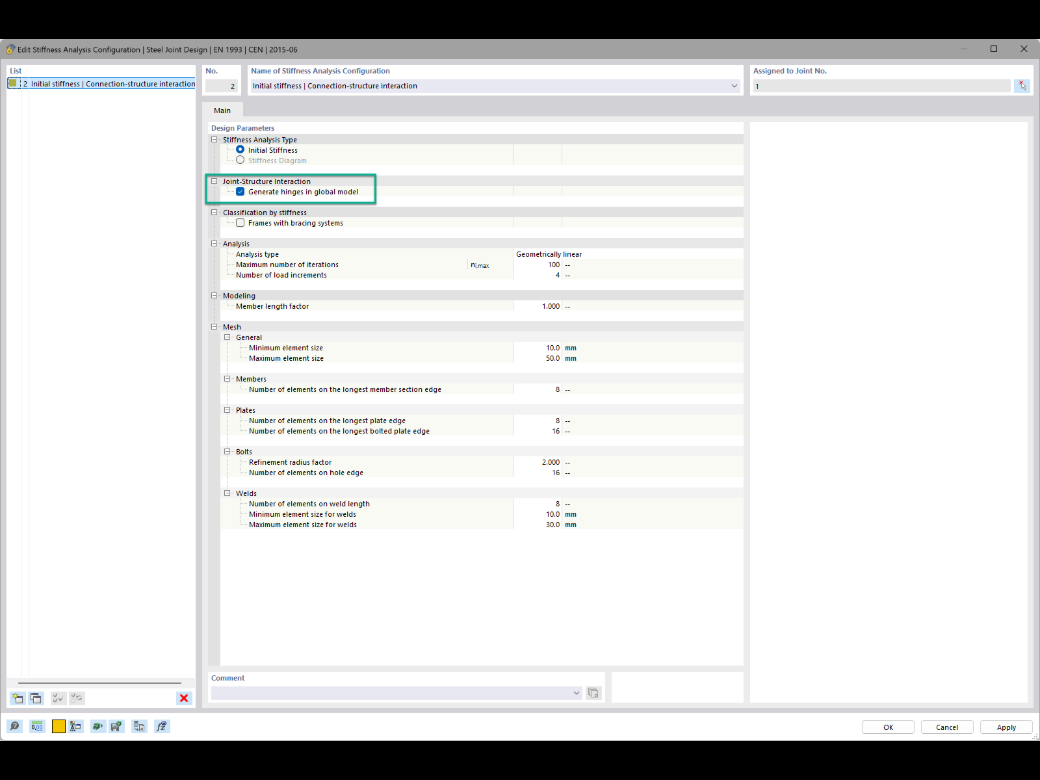Image resolution: width=1040 pixels, height=780 pixels.
Task: Click the comment library icon
Action: (x=594, y=692)
